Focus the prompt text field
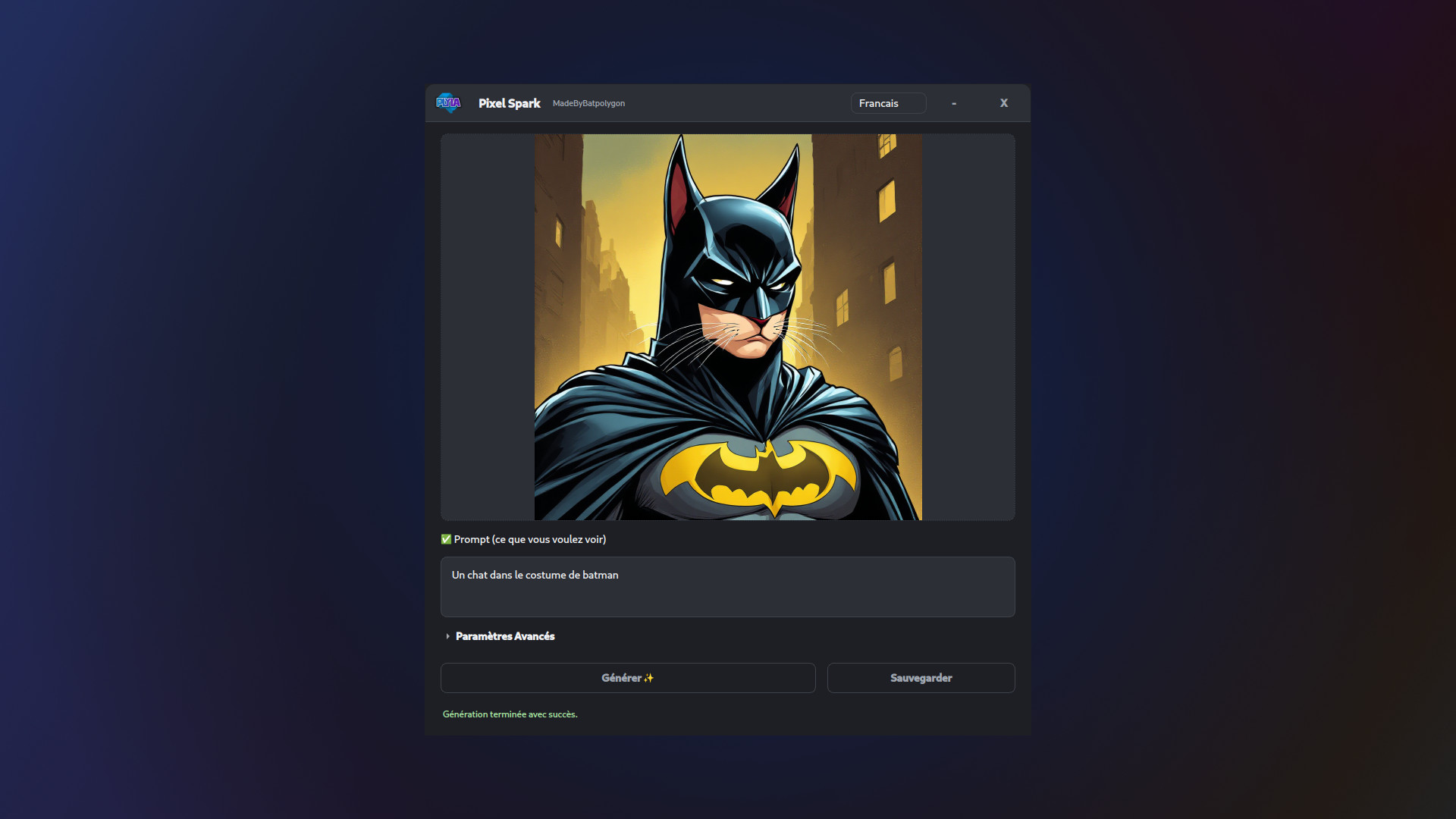1456x819 pixels. (727, 586)
